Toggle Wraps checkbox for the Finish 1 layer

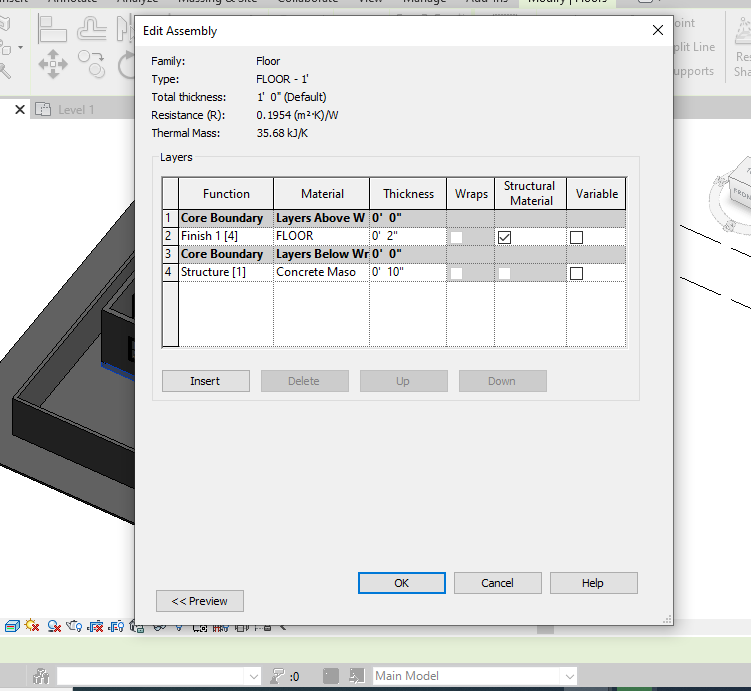(456, 237)
